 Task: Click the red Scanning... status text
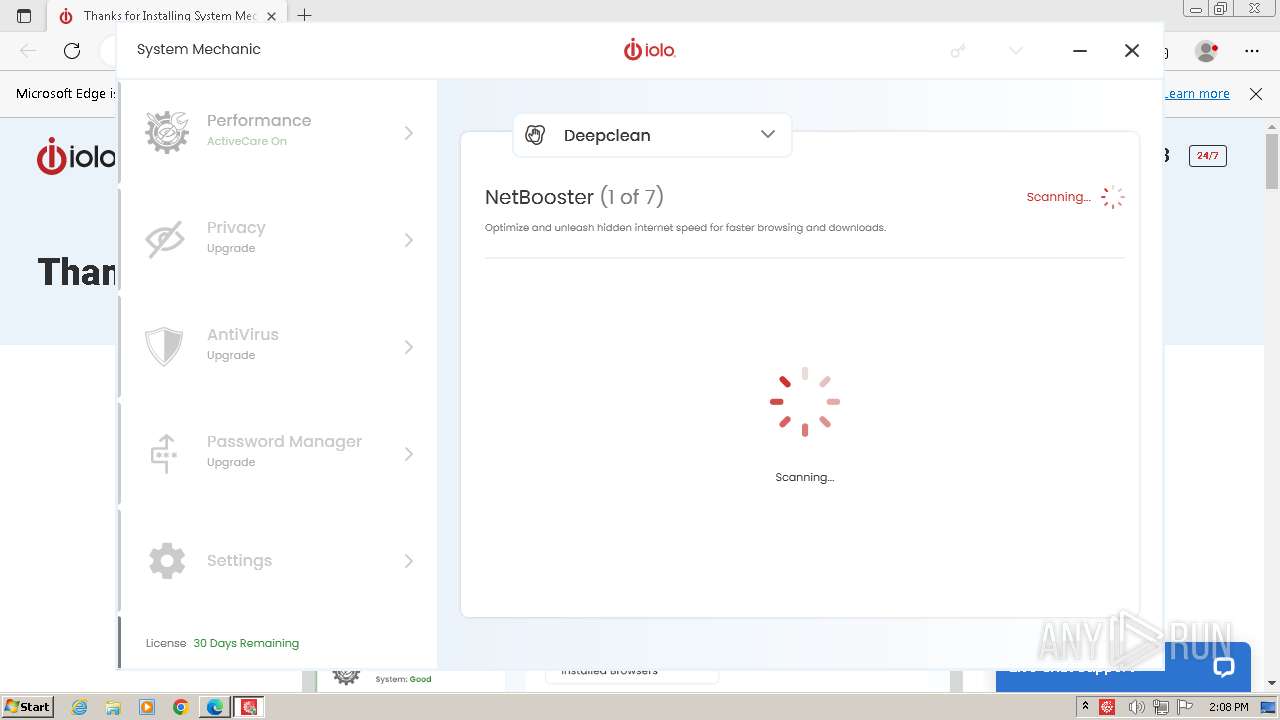[1058, 197]
